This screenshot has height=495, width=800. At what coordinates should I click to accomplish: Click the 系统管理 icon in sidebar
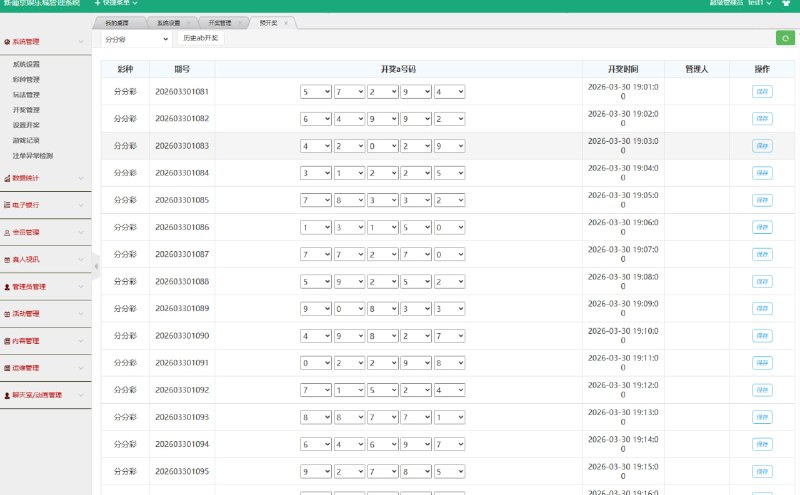7,42
